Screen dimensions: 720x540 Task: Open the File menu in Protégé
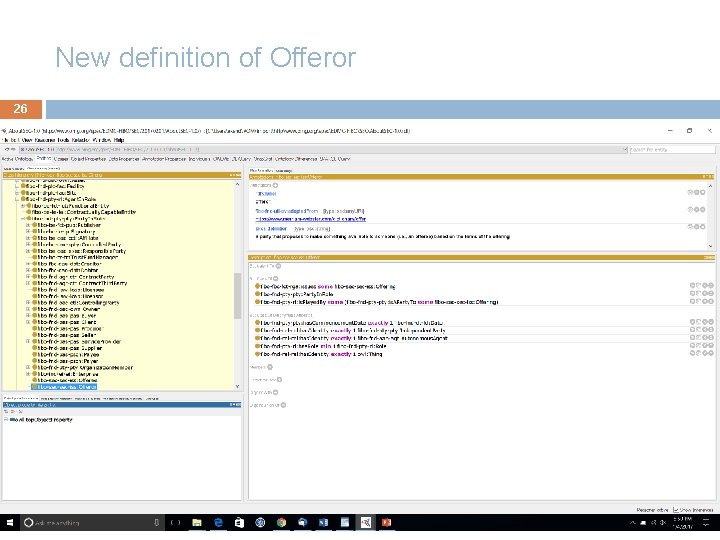point(6,140)
